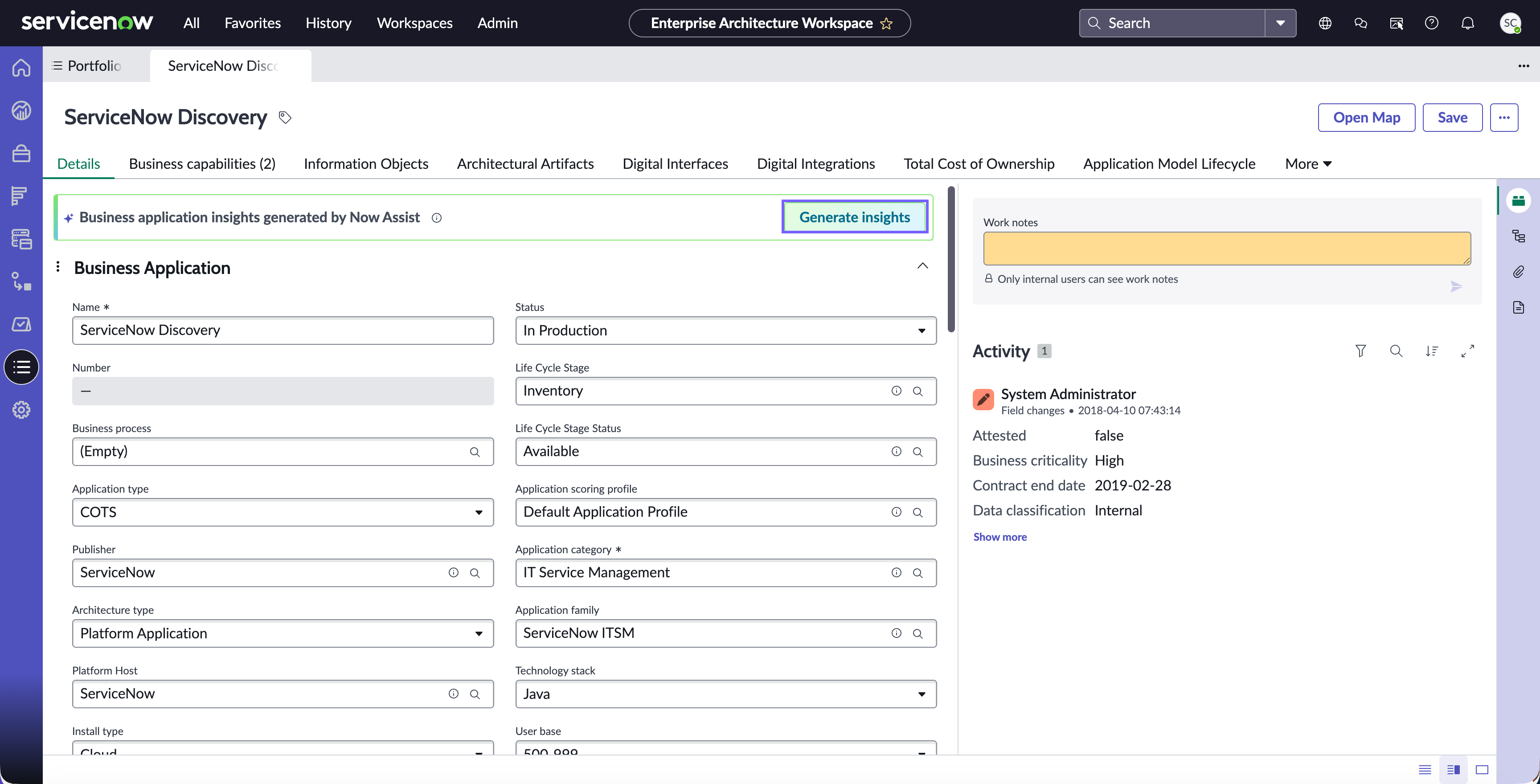The image size is (1540, 784).
Task: Open the Settings gear in left sidebar
Action: (x=21, y=410)
